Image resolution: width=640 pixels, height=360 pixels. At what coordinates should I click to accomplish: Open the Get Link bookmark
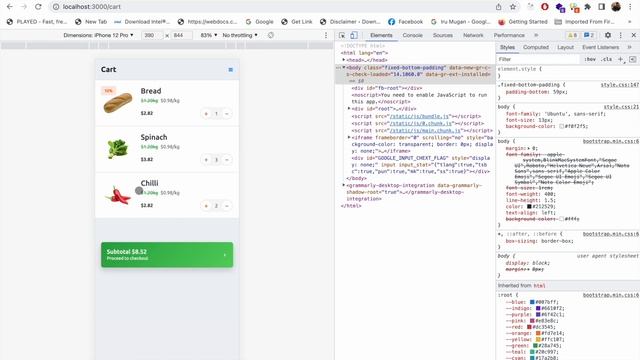point(297,22)
